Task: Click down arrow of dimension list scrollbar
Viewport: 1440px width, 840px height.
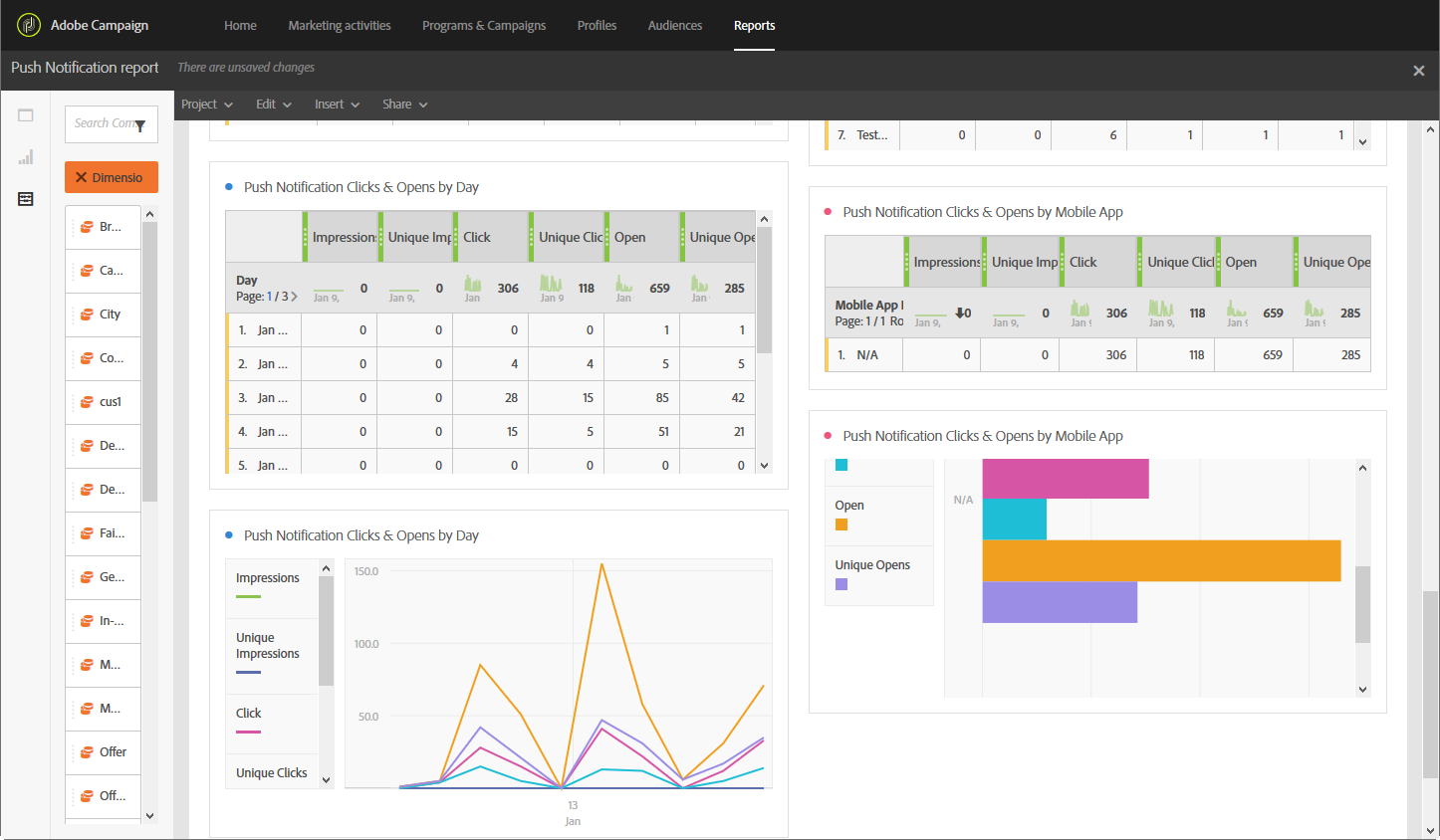Action: click(x=150, y=816)
